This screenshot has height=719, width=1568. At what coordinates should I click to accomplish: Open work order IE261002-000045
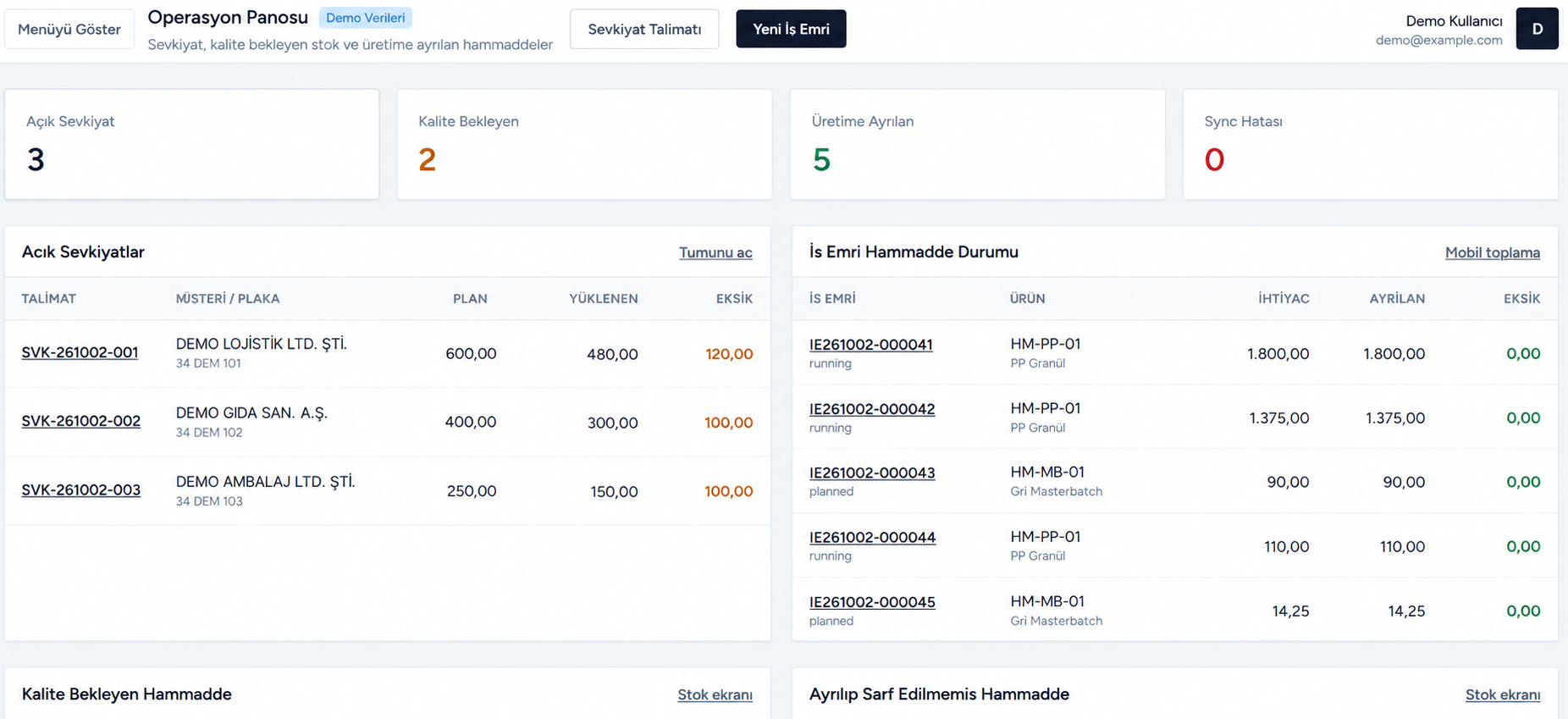click(x=872, y=602)
